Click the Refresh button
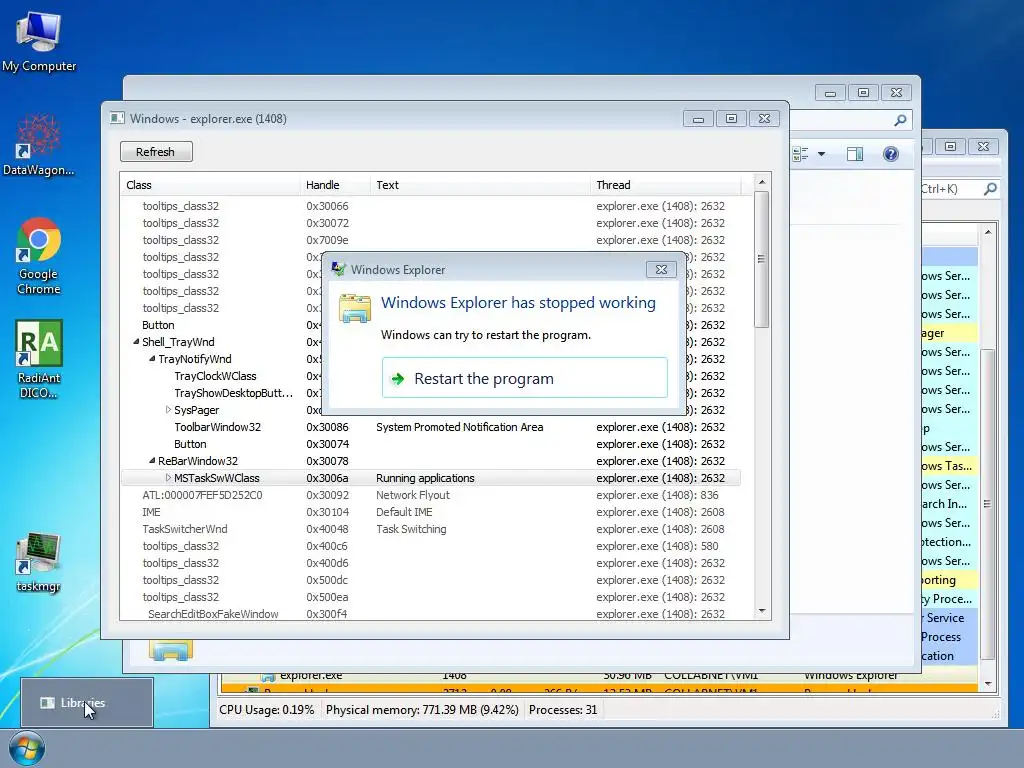 156,152
